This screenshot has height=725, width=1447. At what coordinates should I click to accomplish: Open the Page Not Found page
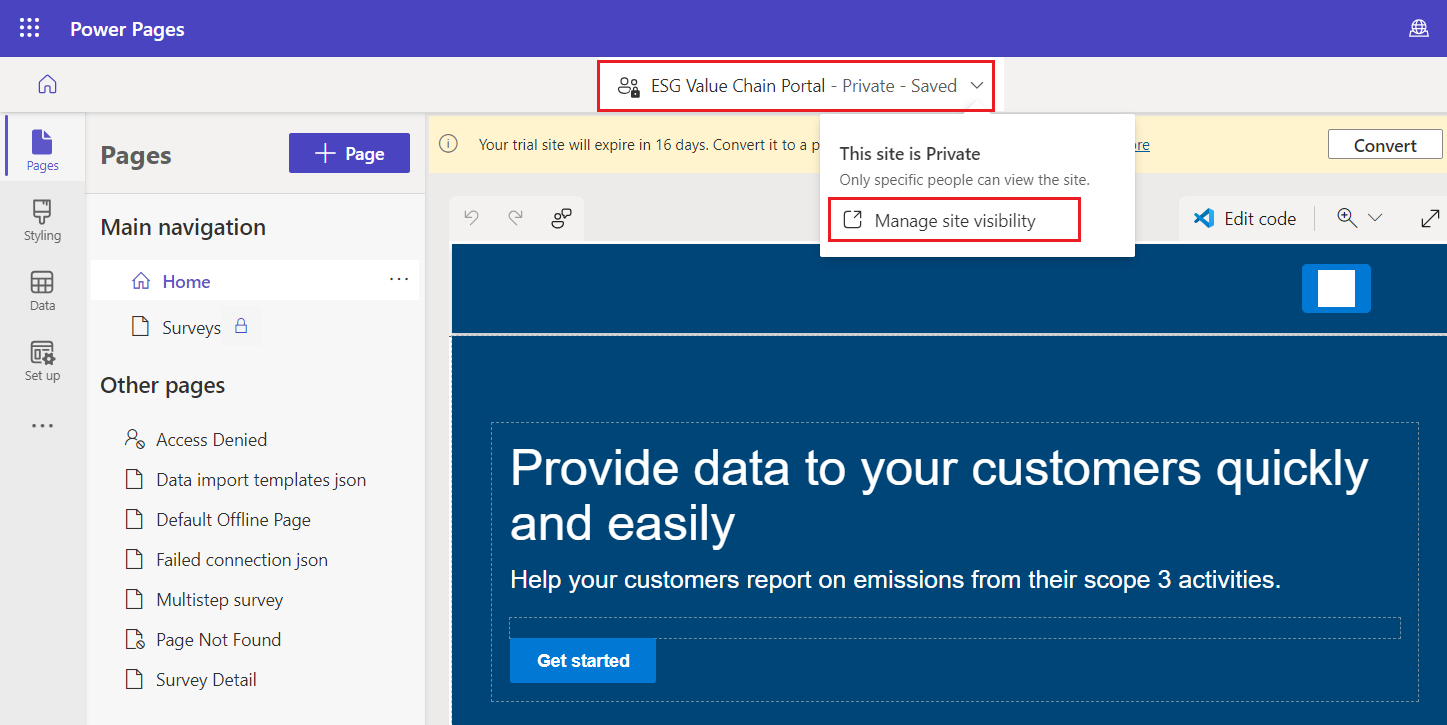(218, 639)
